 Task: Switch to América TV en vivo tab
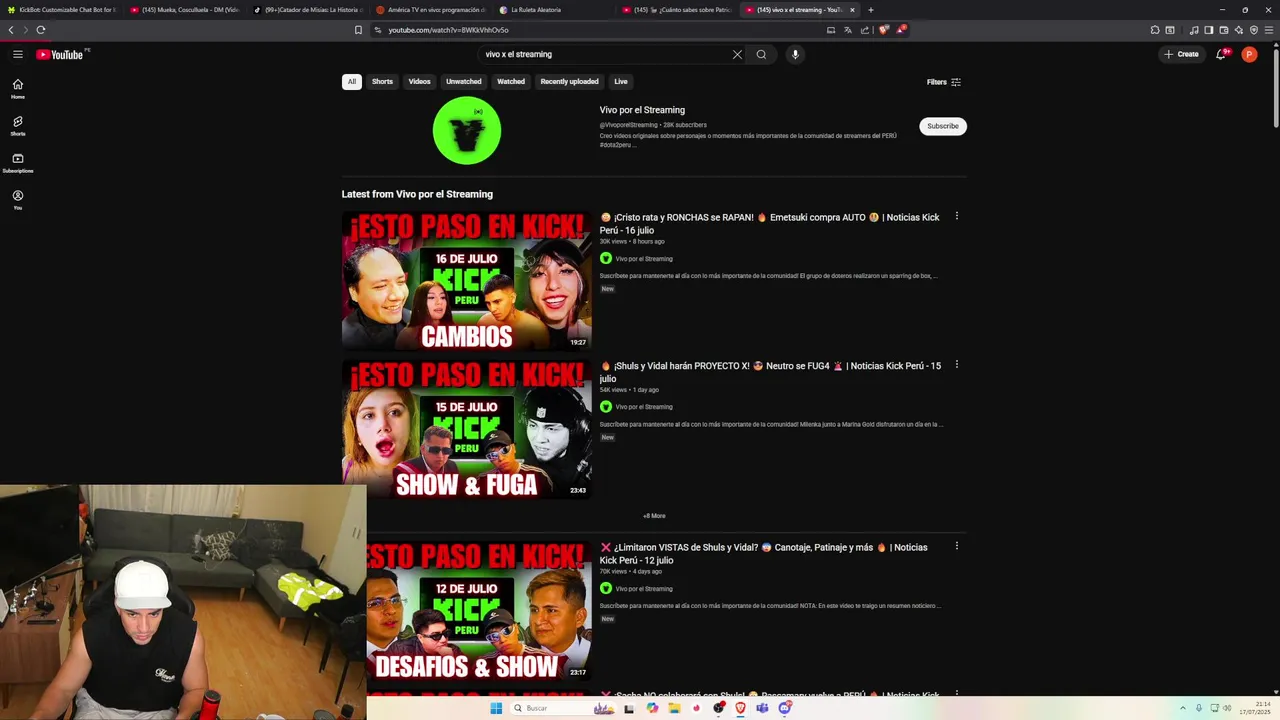pos(431,10)
